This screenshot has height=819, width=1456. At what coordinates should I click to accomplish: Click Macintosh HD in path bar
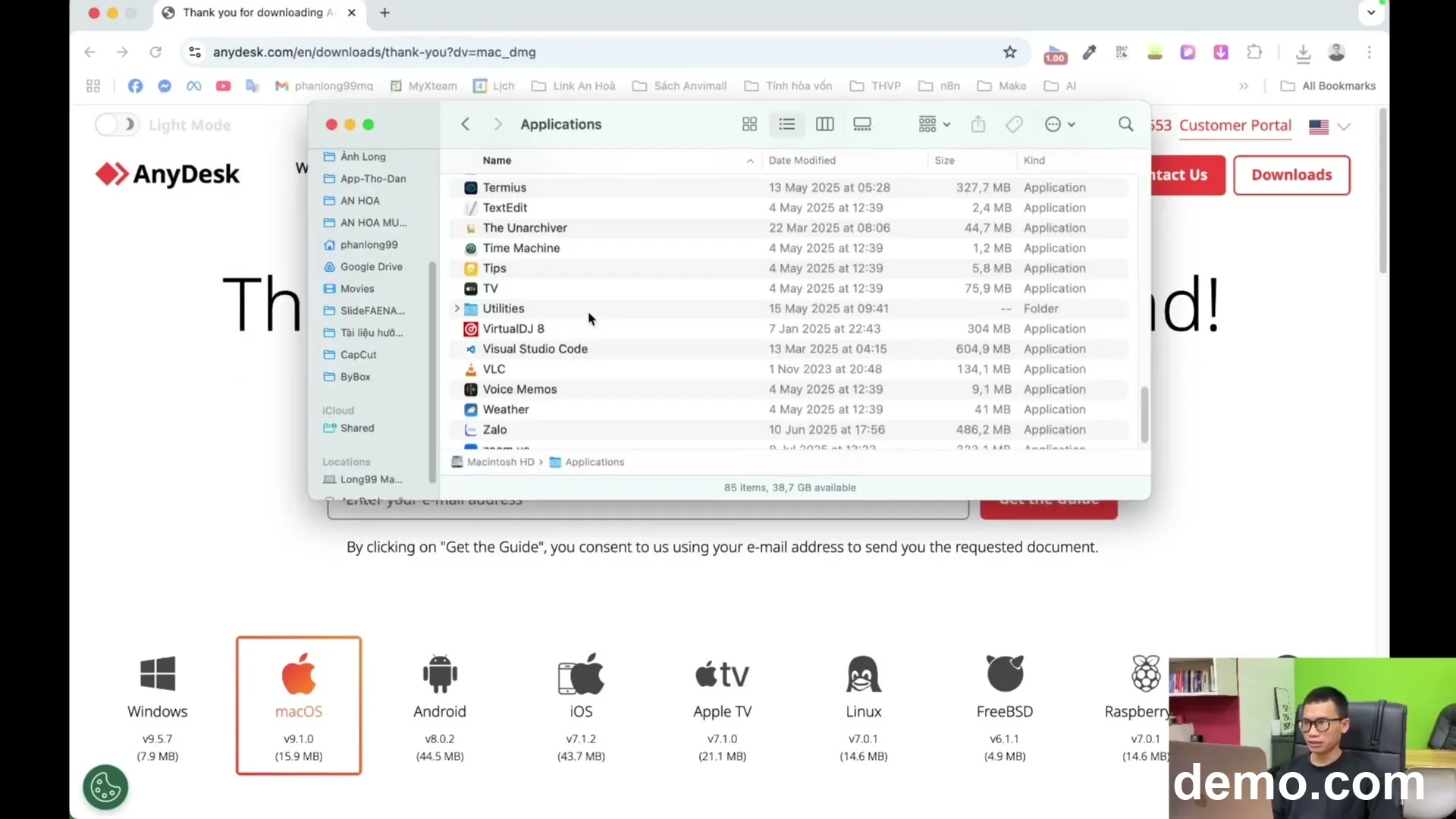[493, 462]
